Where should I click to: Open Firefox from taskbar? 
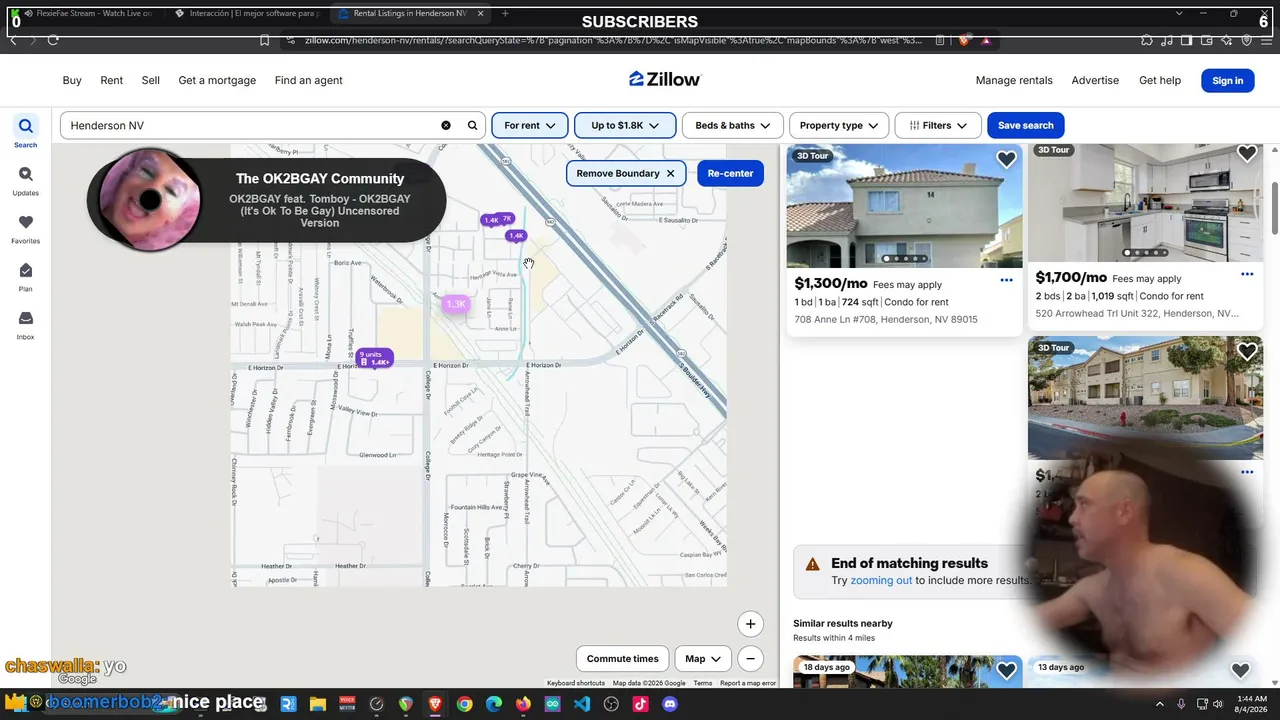pyautogui.click(x=523, y=704)
